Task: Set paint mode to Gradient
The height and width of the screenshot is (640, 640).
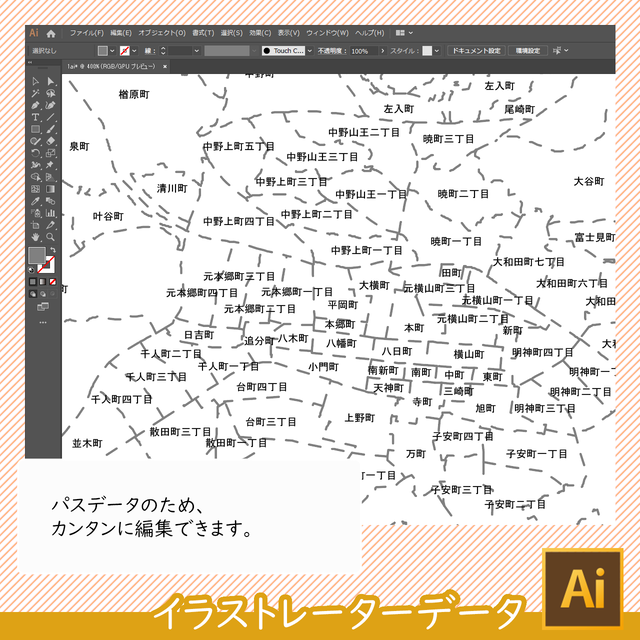Action: point(43,282)
